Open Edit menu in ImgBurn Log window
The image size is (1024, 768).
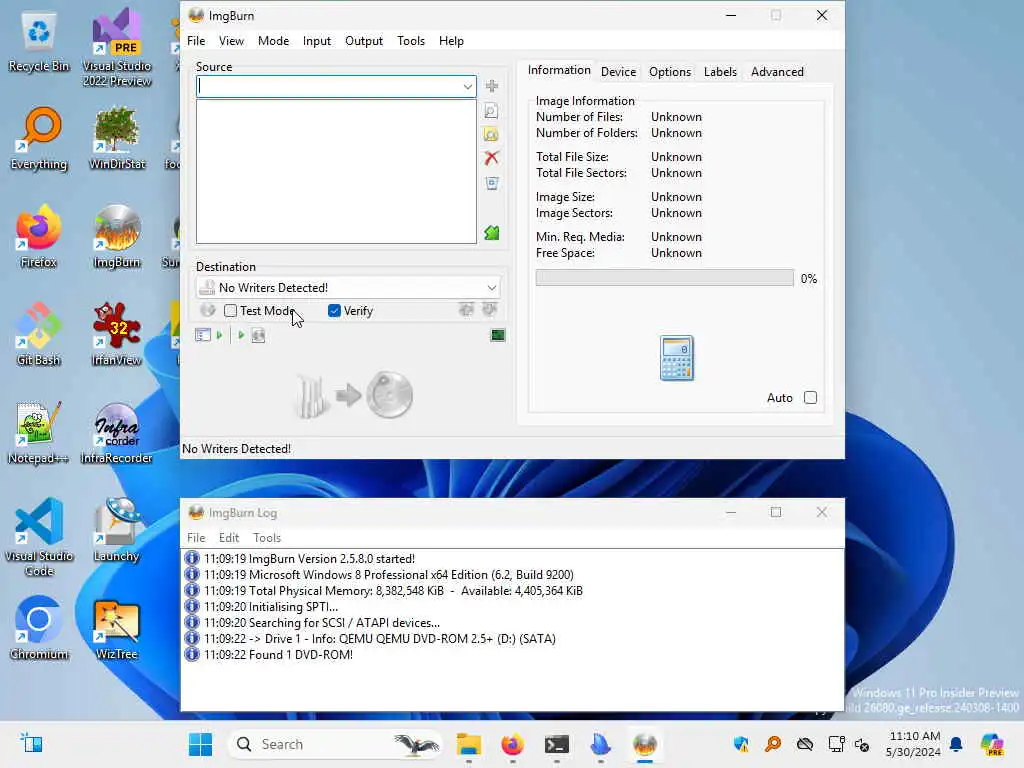[x=229, y=537]
